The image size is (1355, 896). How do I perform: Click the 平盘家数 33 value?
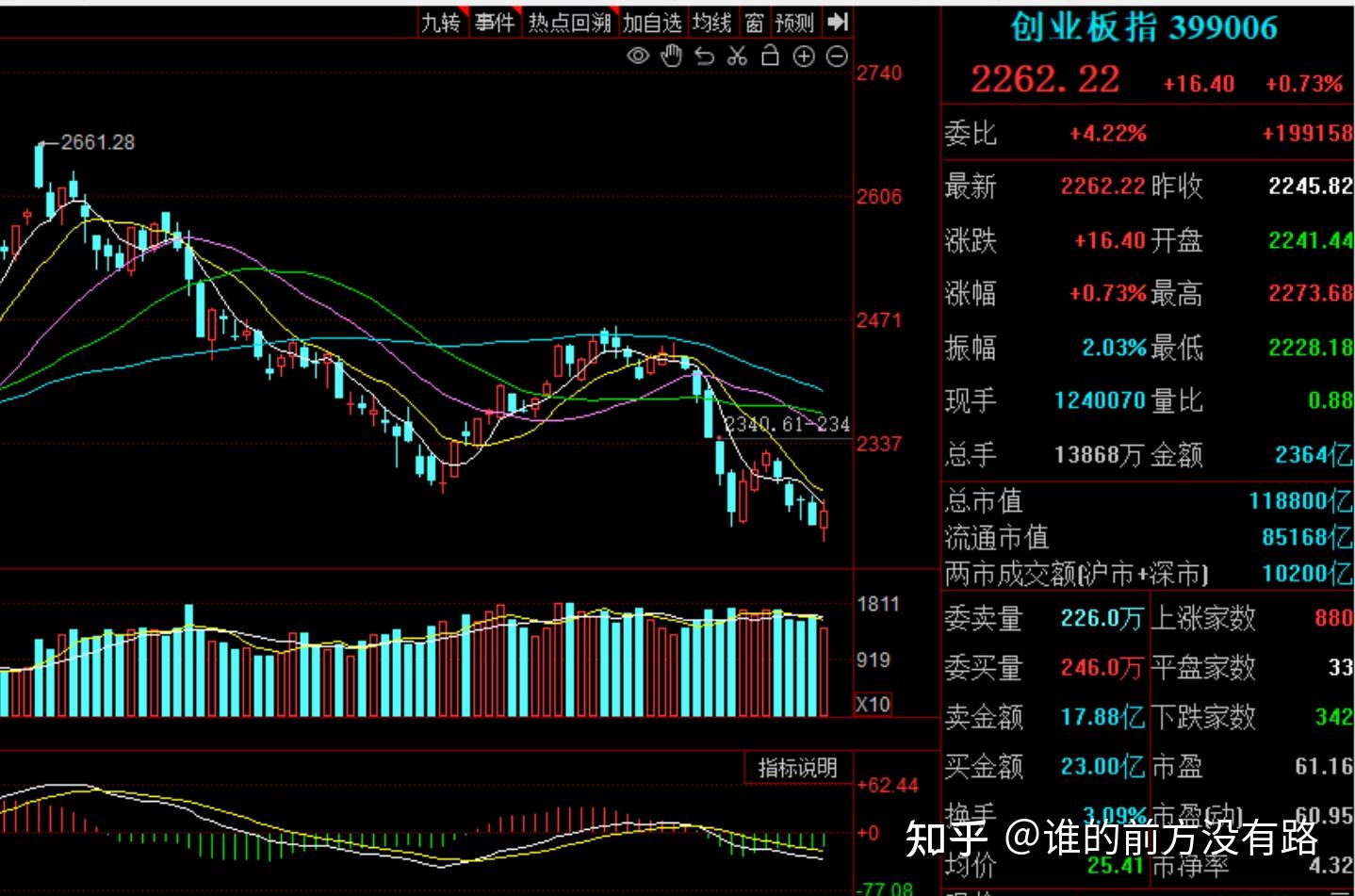(x=1341, y=668)
